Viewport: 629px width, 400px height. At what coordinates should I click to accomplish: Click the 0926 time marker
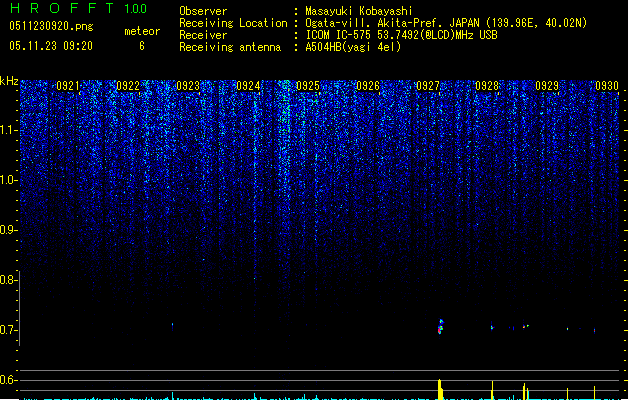click(368, 86)
